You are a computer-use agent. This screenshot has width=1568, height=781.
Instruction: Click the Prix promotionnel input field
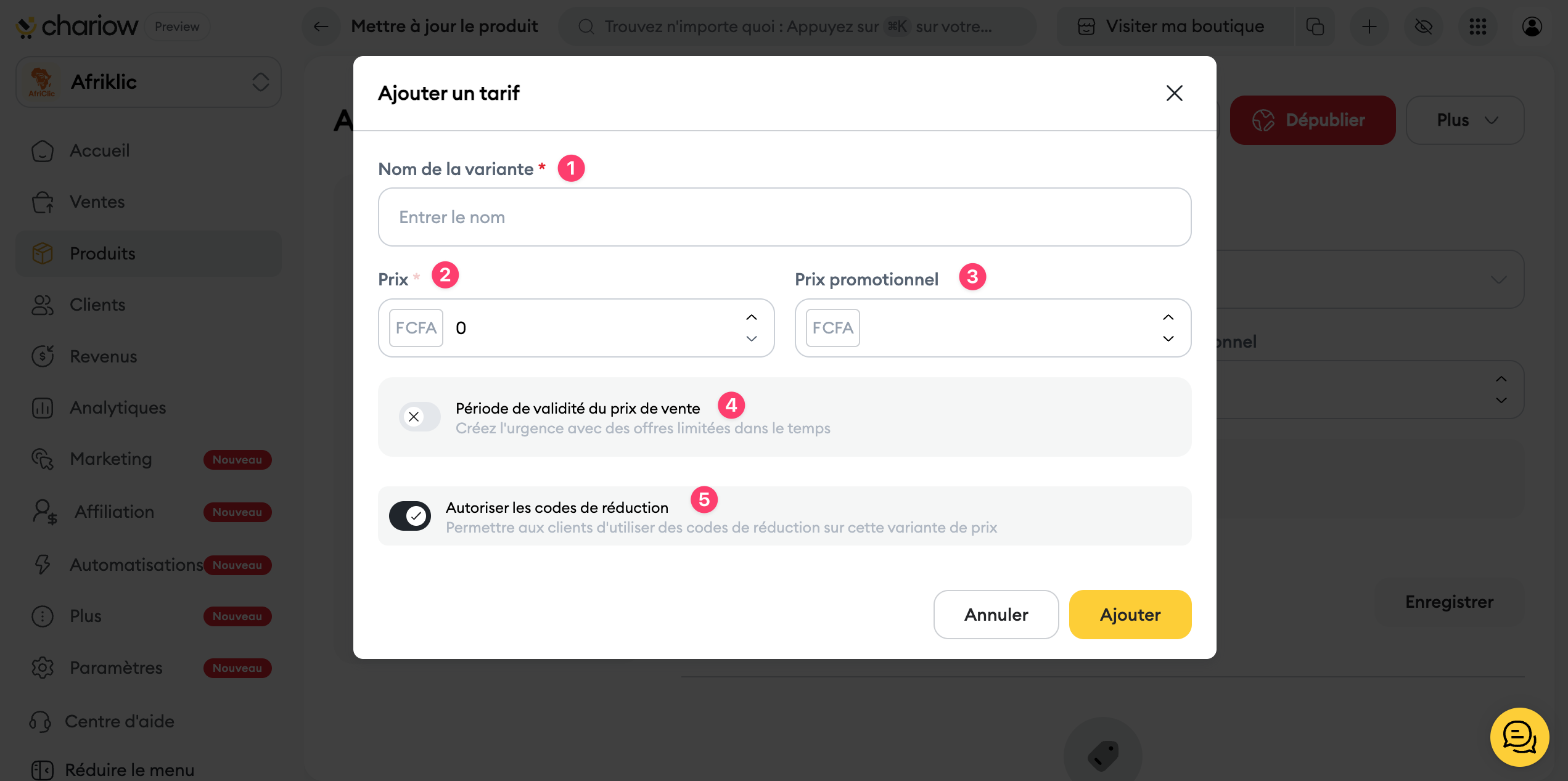pyautogui.click(x=1005, y=328)
